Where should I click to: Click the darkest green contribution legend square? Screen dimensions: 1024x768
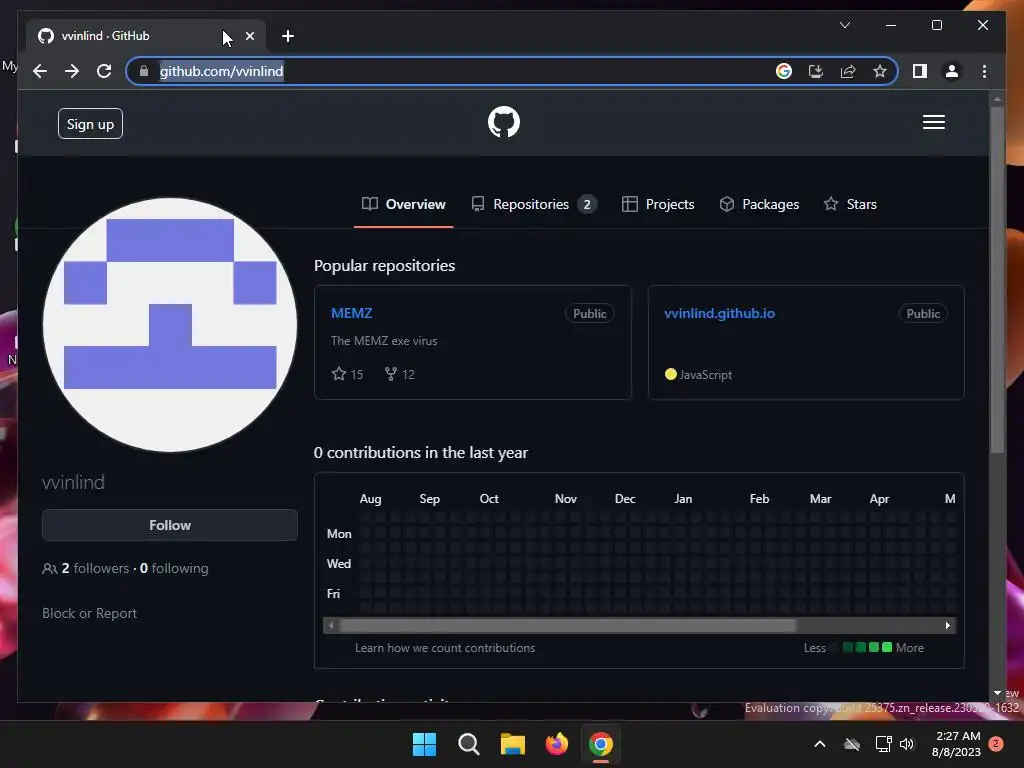pyautogui.click(x=848, y=647)
